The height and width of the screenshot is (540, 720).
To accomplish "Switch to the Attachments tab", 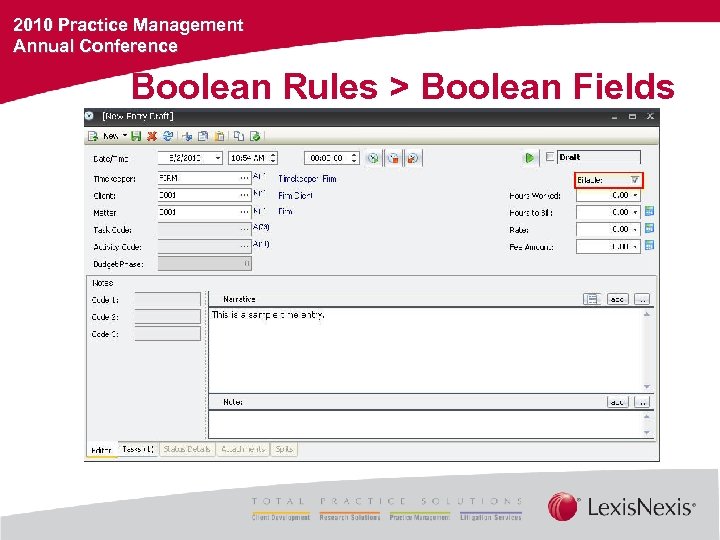I will [243, 449].
